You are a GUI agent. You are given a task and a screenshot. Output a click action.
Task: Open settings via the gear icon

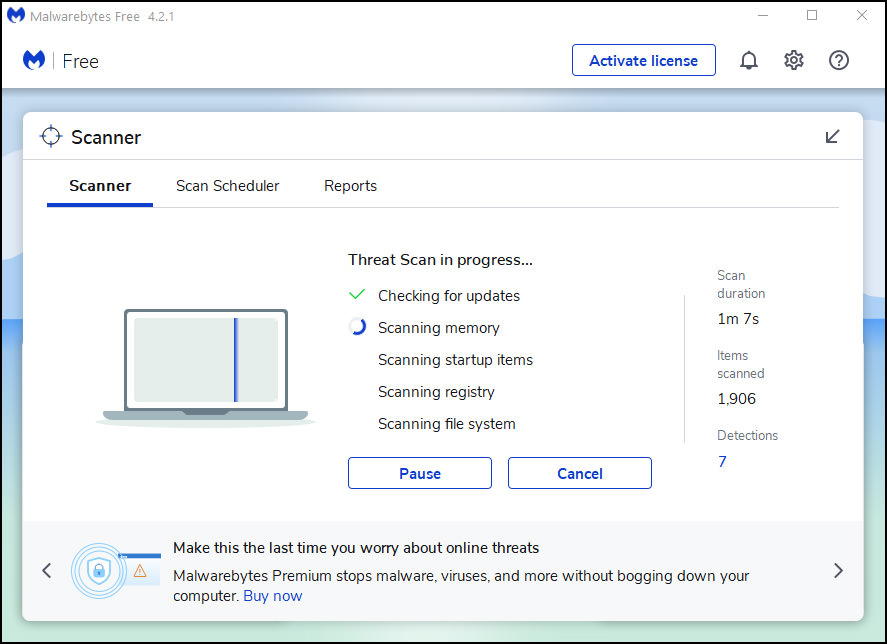793,60
